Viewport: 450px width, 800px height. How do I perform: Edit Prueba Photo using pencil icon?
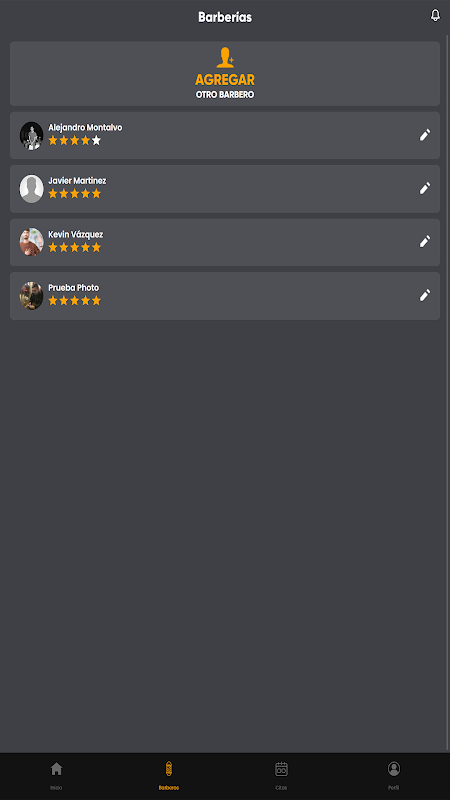[424, 295]
